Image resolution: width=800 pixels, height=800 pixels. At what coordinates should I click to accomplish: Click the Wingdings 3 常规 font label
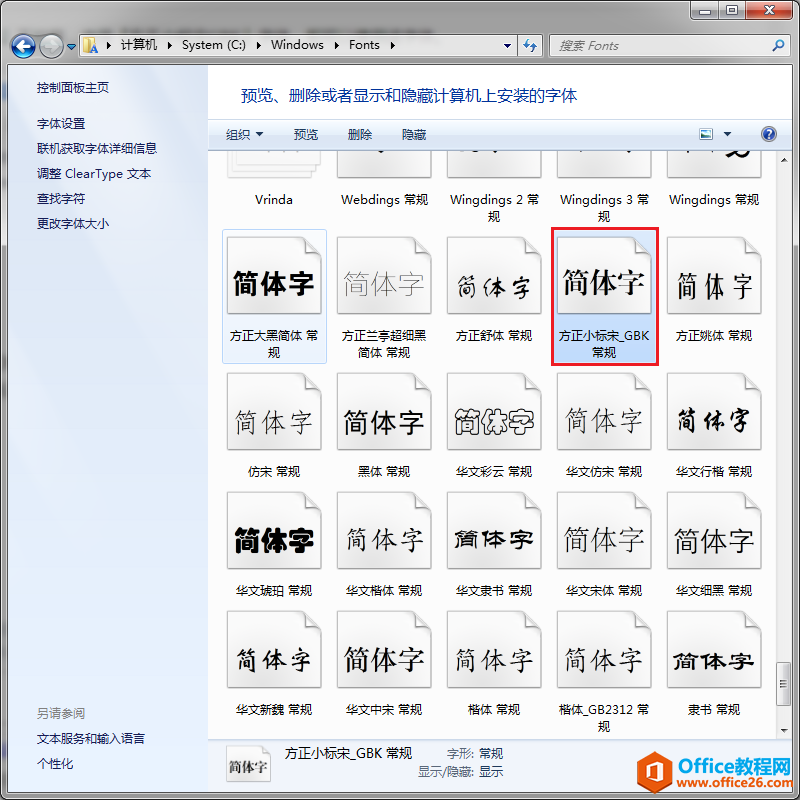(x=604, y=208)
